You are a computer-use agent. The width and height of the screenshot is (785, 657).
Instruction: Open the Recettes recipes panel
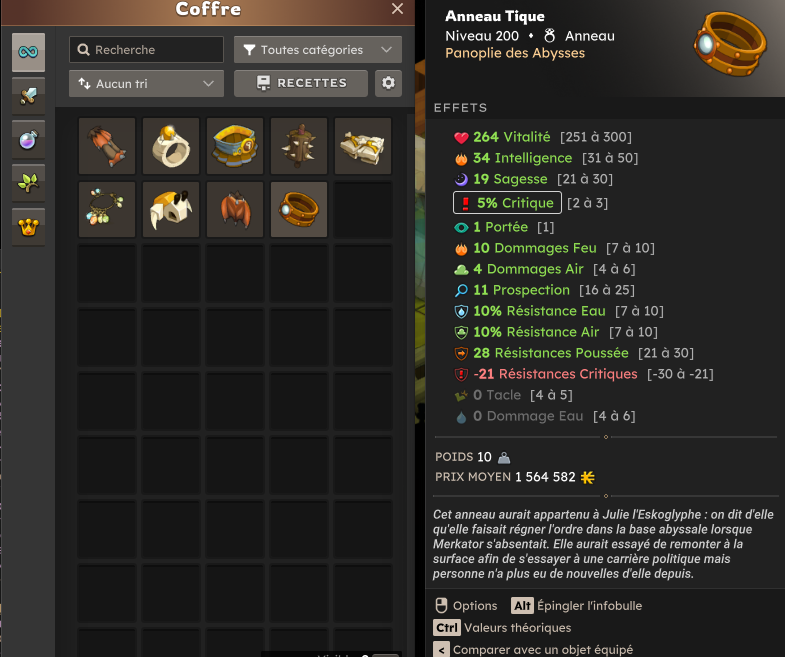pos(301,83)
